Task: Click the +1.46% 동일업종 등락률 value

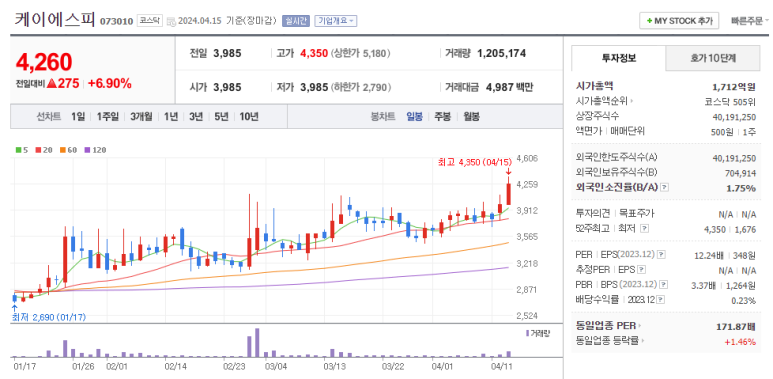Action: [740, 341]
